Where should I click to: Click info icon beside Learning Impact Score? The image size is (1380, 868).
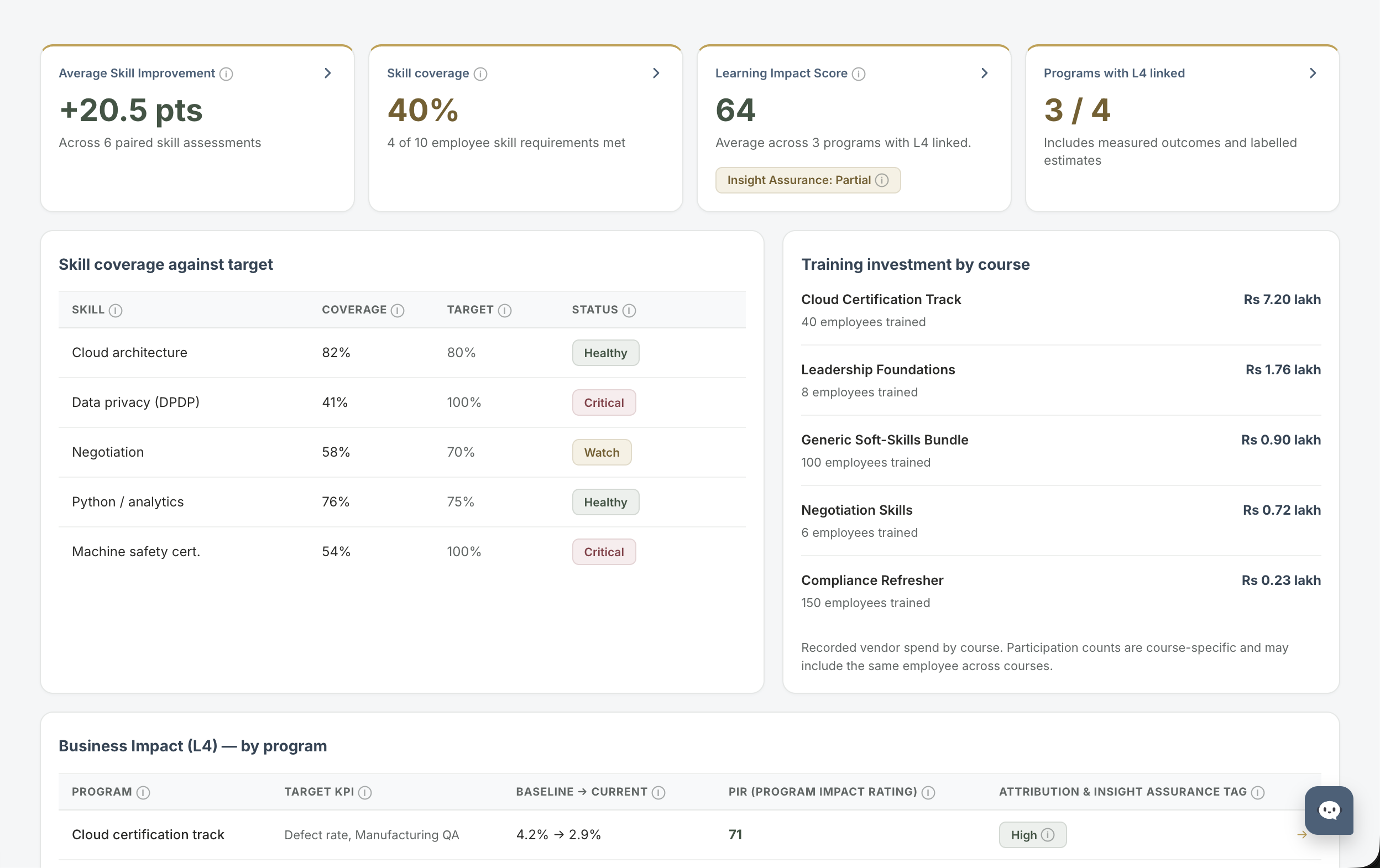859,74
